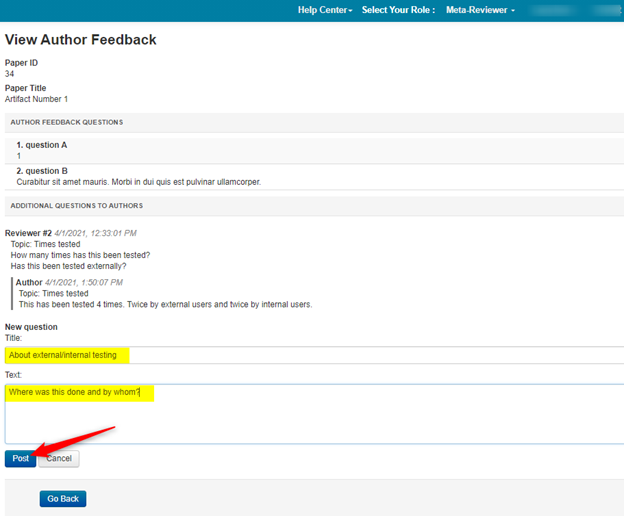Click the 'View Author Feedback' heading

81,39
